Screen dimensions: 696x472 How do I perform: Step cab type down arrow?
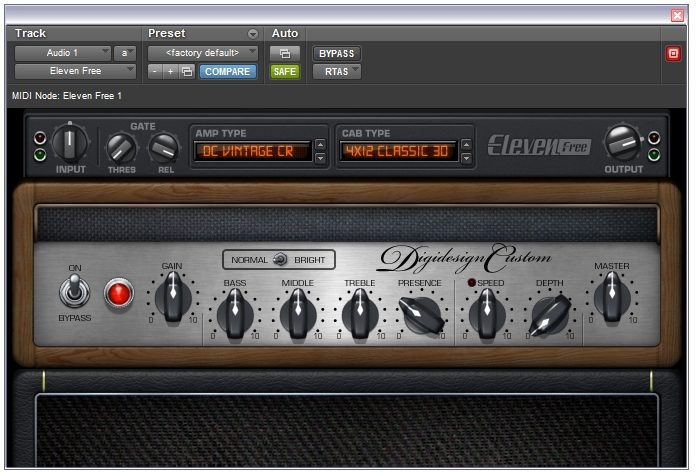(x=466, y=159)
